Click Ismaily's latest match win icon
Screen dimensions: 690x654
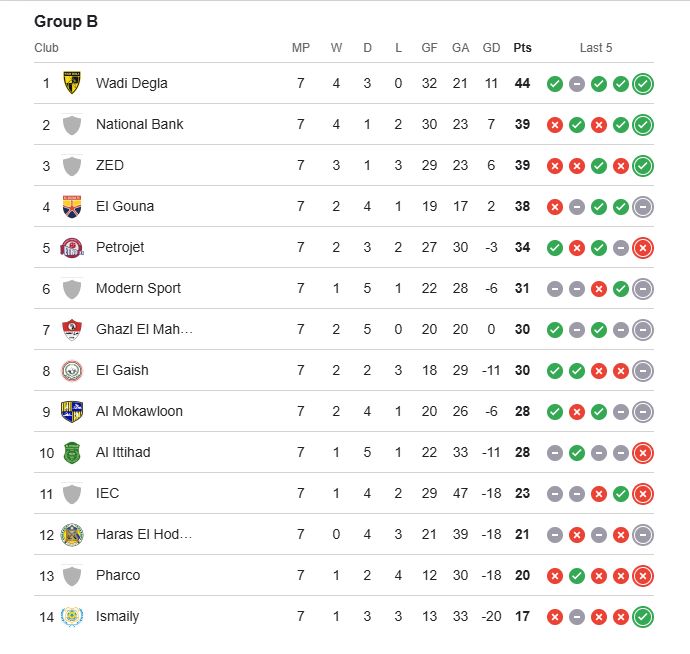[643, 617]
